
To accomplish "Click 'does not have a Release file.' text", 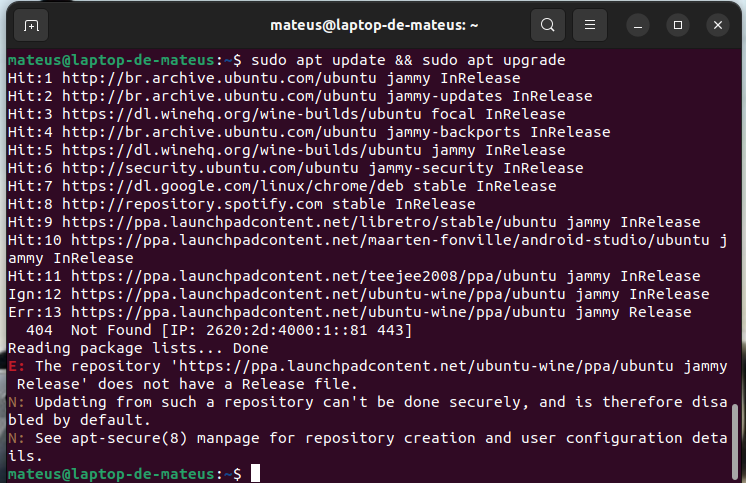I will [x=227, y=384].
